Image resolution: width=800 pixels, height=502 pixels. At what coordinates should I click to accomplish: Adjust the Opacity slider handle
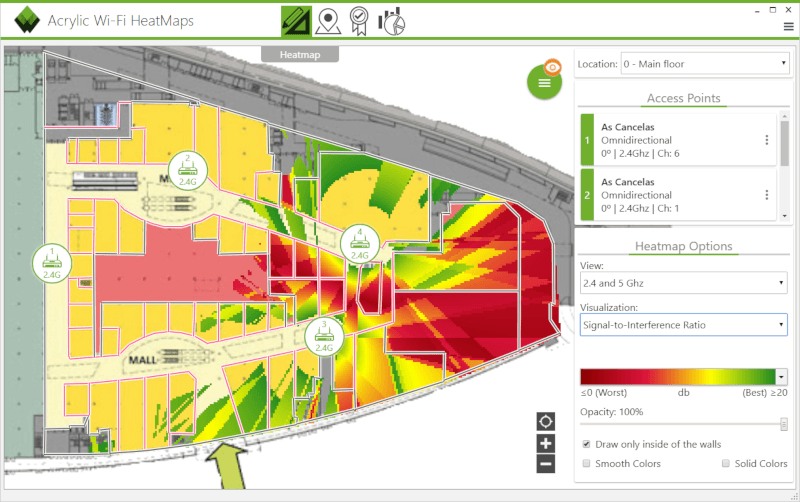tap(784, 424)
